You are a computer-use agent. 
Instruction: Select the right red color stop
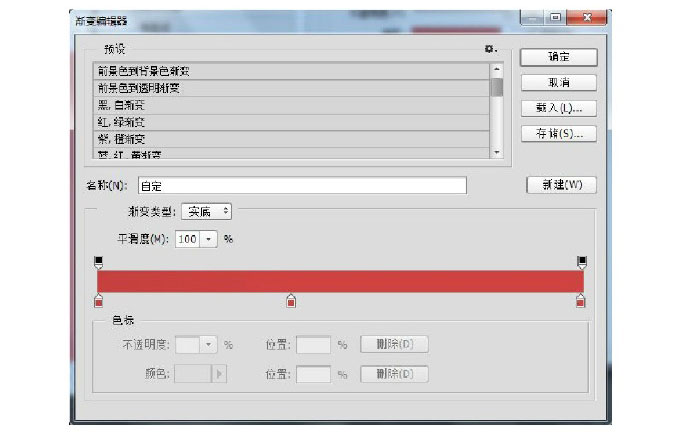pos(580,301)
